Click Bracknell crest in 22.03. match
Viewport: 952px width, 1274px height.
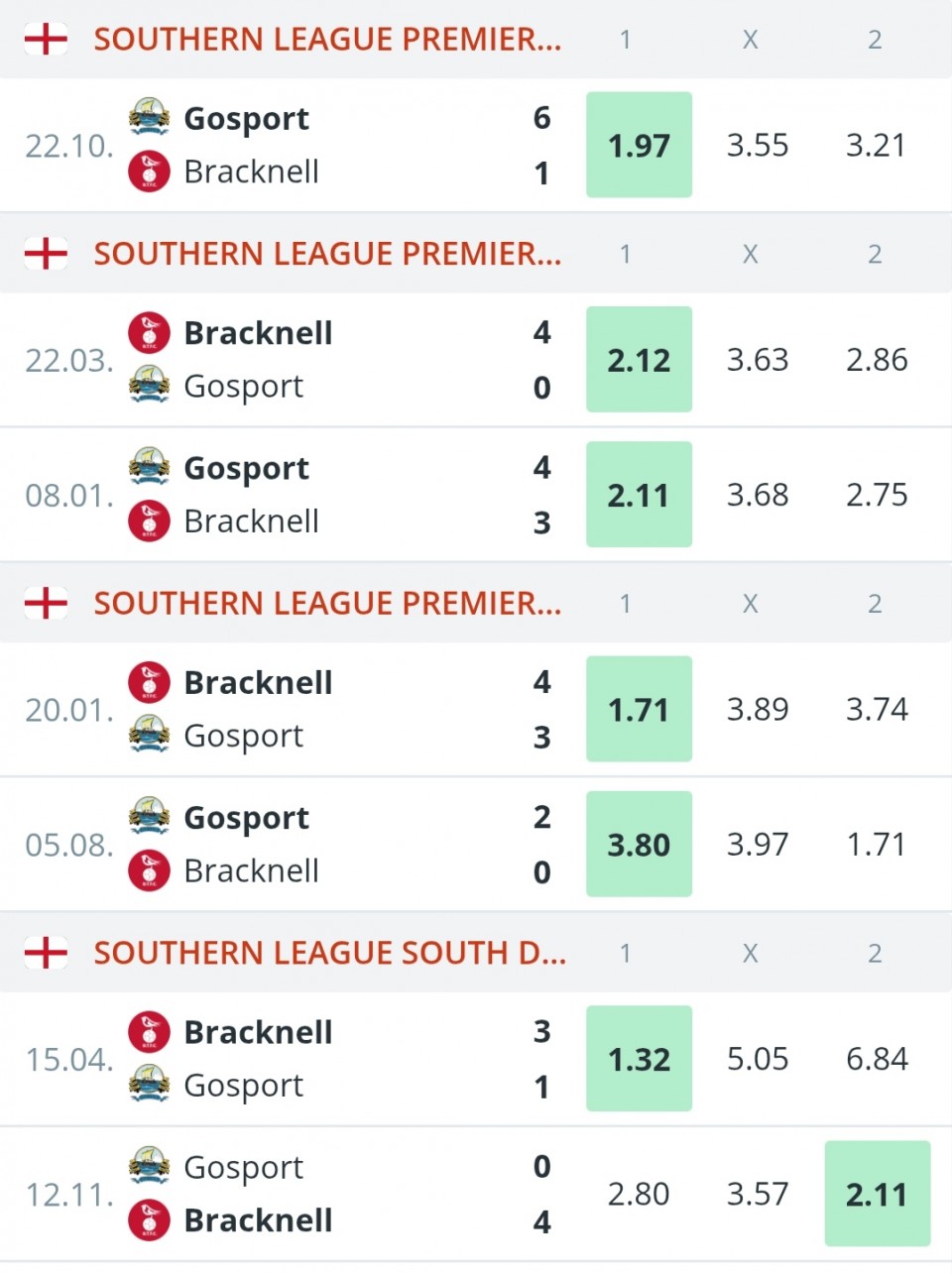tap(149, 332)
